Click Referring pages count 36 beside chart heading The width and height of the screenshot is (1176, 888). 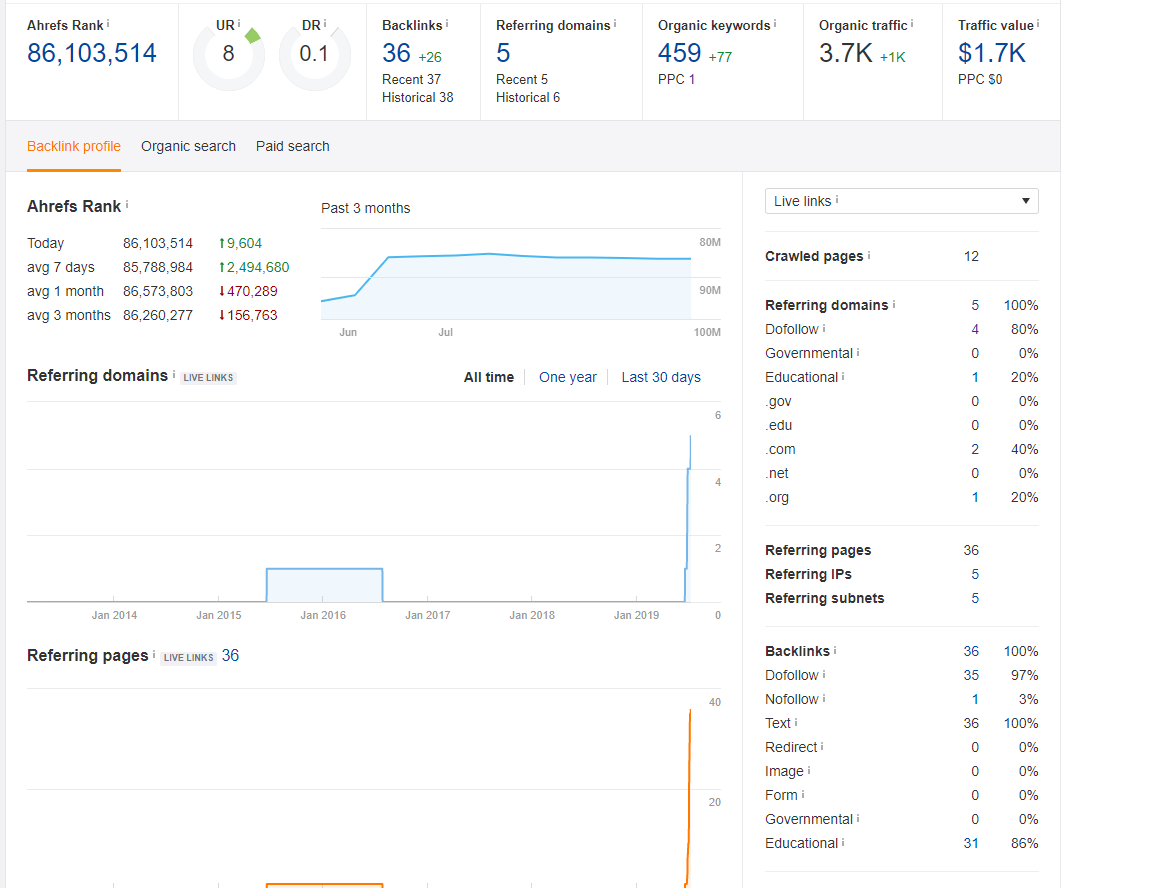[230, 656]
